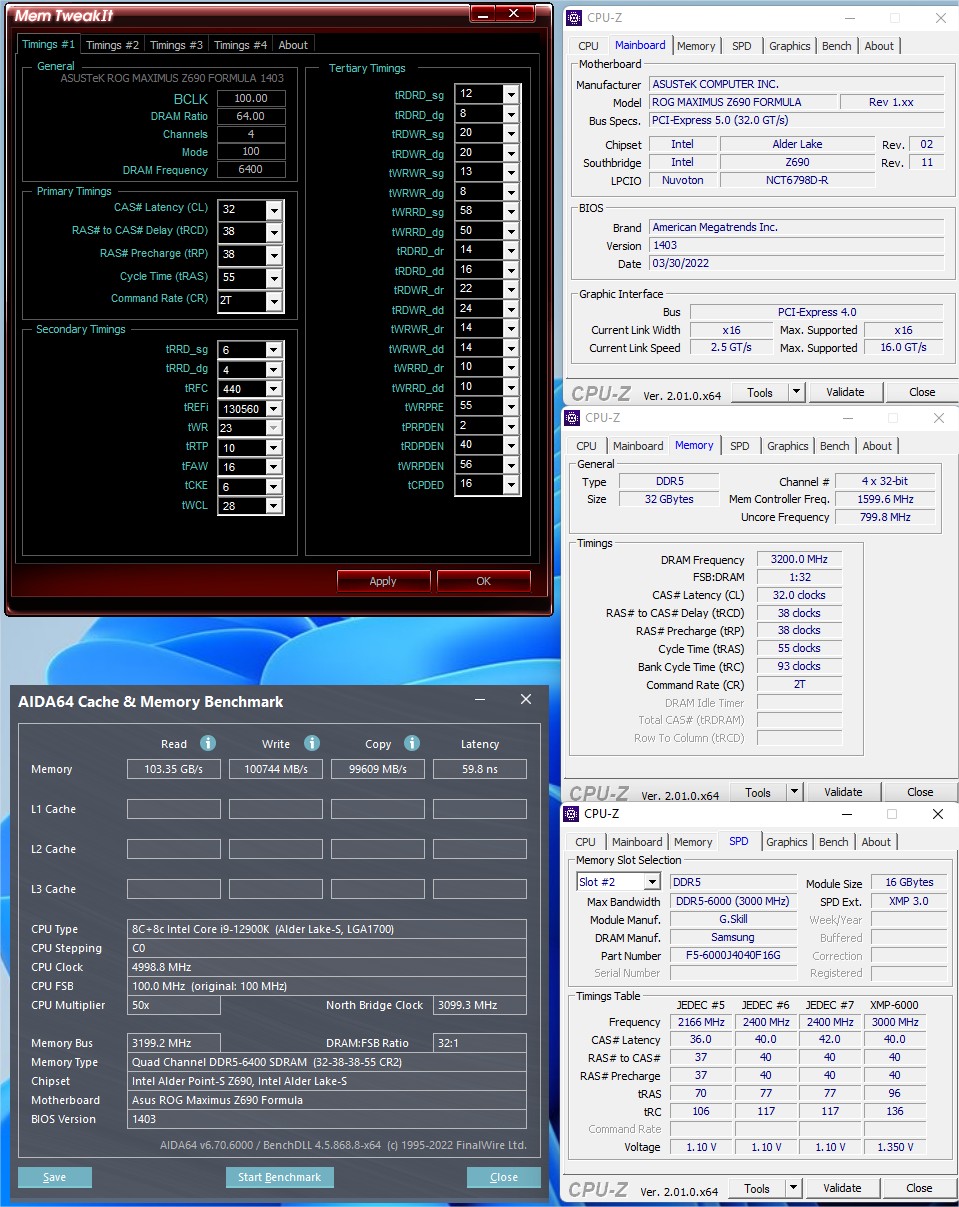Click the BIOS Date value 03/30/2022
Screen dimensions: 959x1207
796,264
